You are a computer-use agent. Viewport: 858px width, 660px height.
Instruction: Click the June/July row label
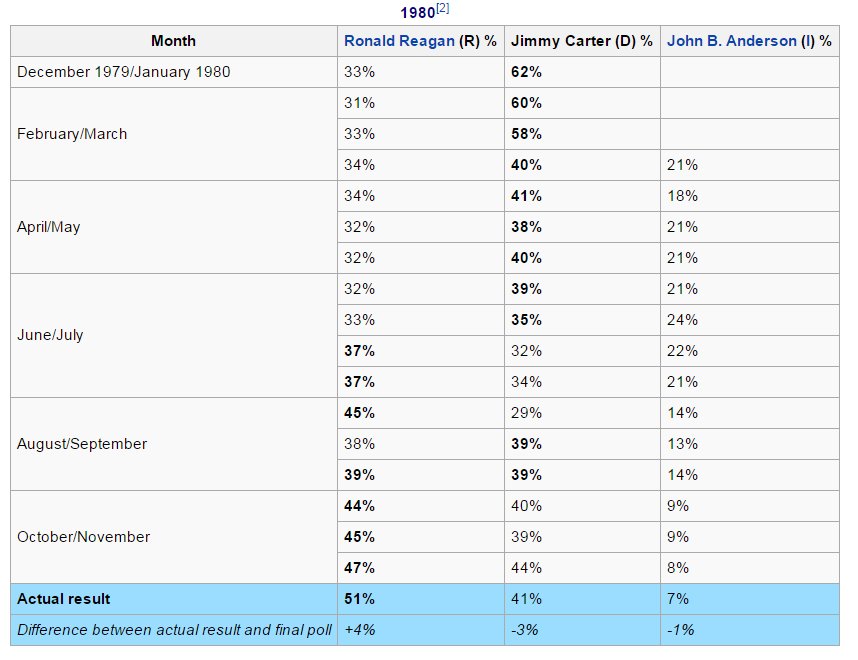click(50, 335)
